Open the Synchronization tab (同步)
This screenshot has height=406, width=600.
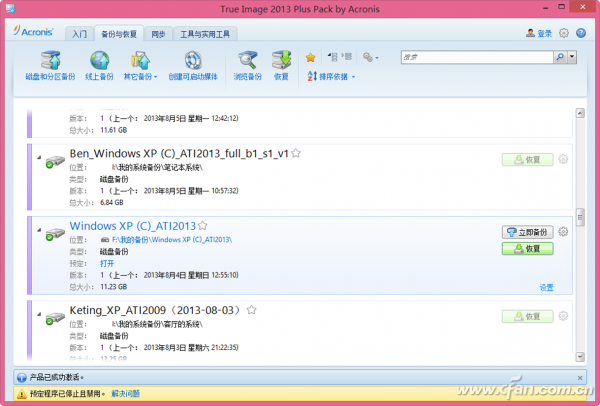pyautogui.click(x=158, y=34)
